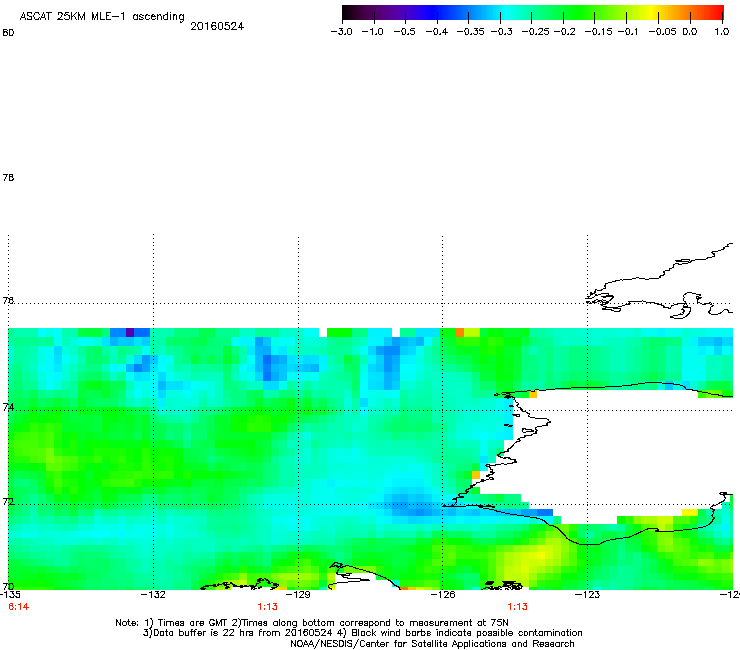The image size is (740, 650).
Task: Click the red "1:13" time right of longitude -126
Action: 518,607
